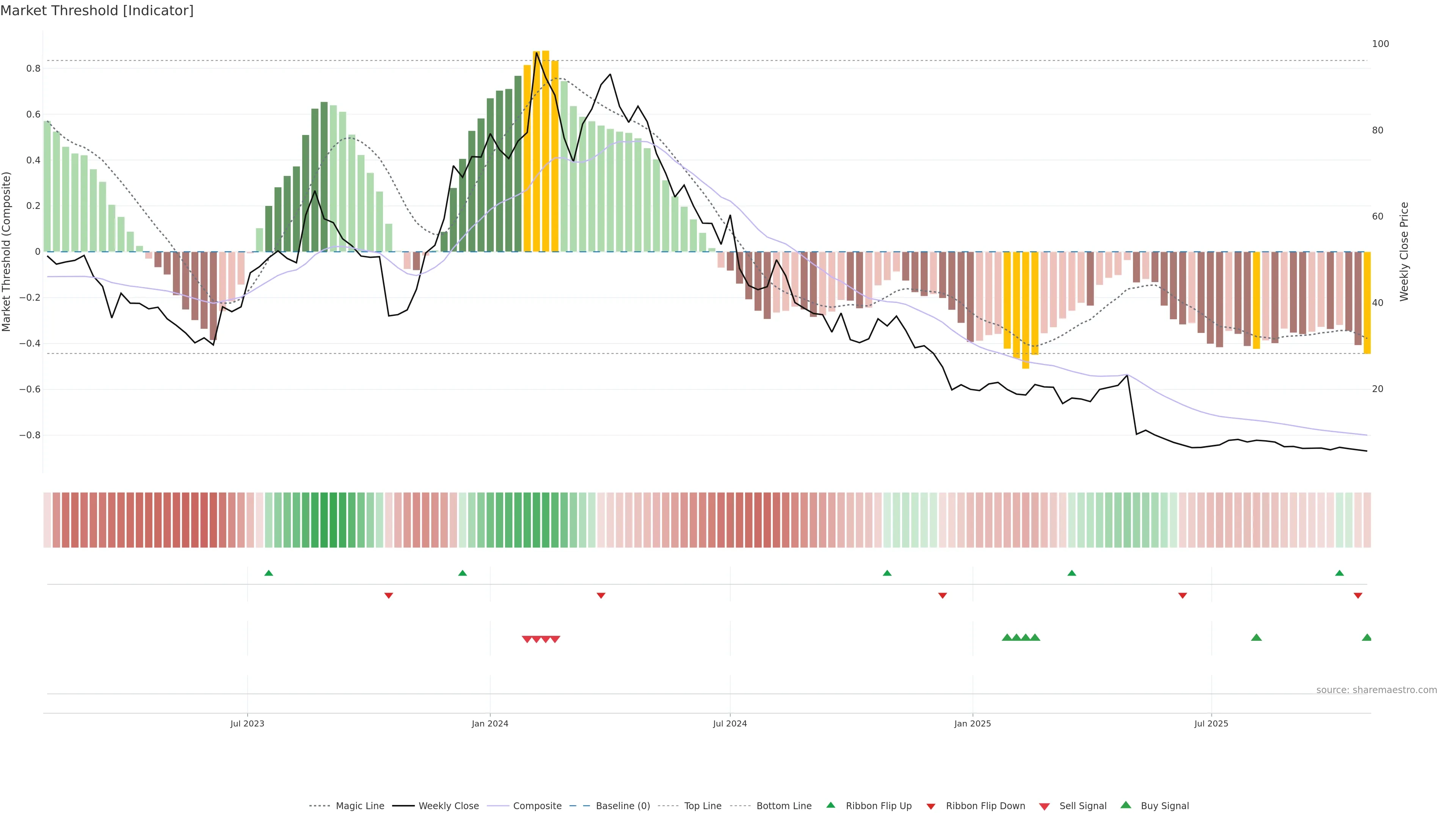Click the source sharemaestro.com text
This screenshot has width=1456, height=819.
coord(1376,690)
